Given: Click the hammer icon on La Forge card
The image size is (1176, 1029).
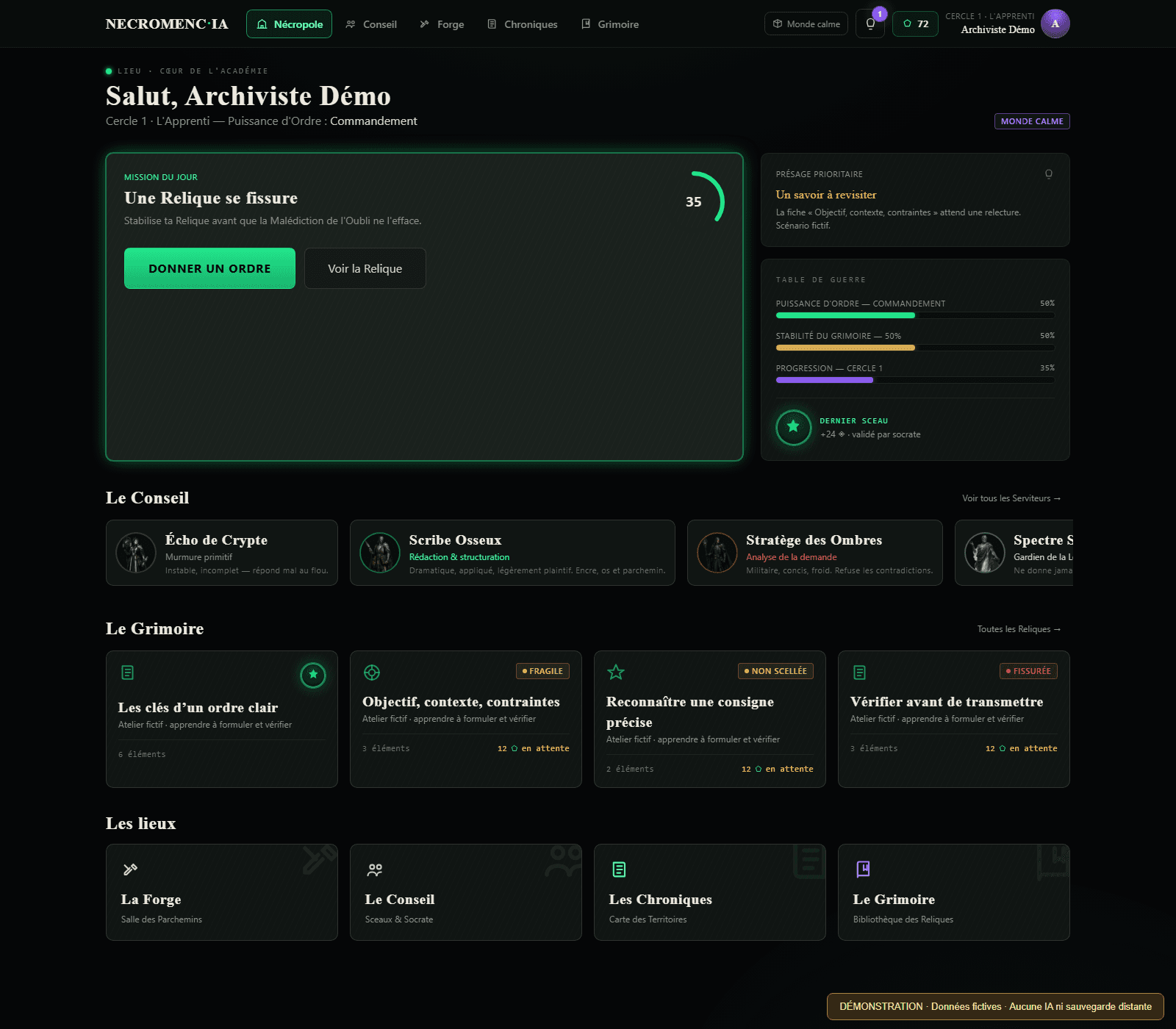Looking at the screenshot, I should pyautogui.click(x=130, y=870).
